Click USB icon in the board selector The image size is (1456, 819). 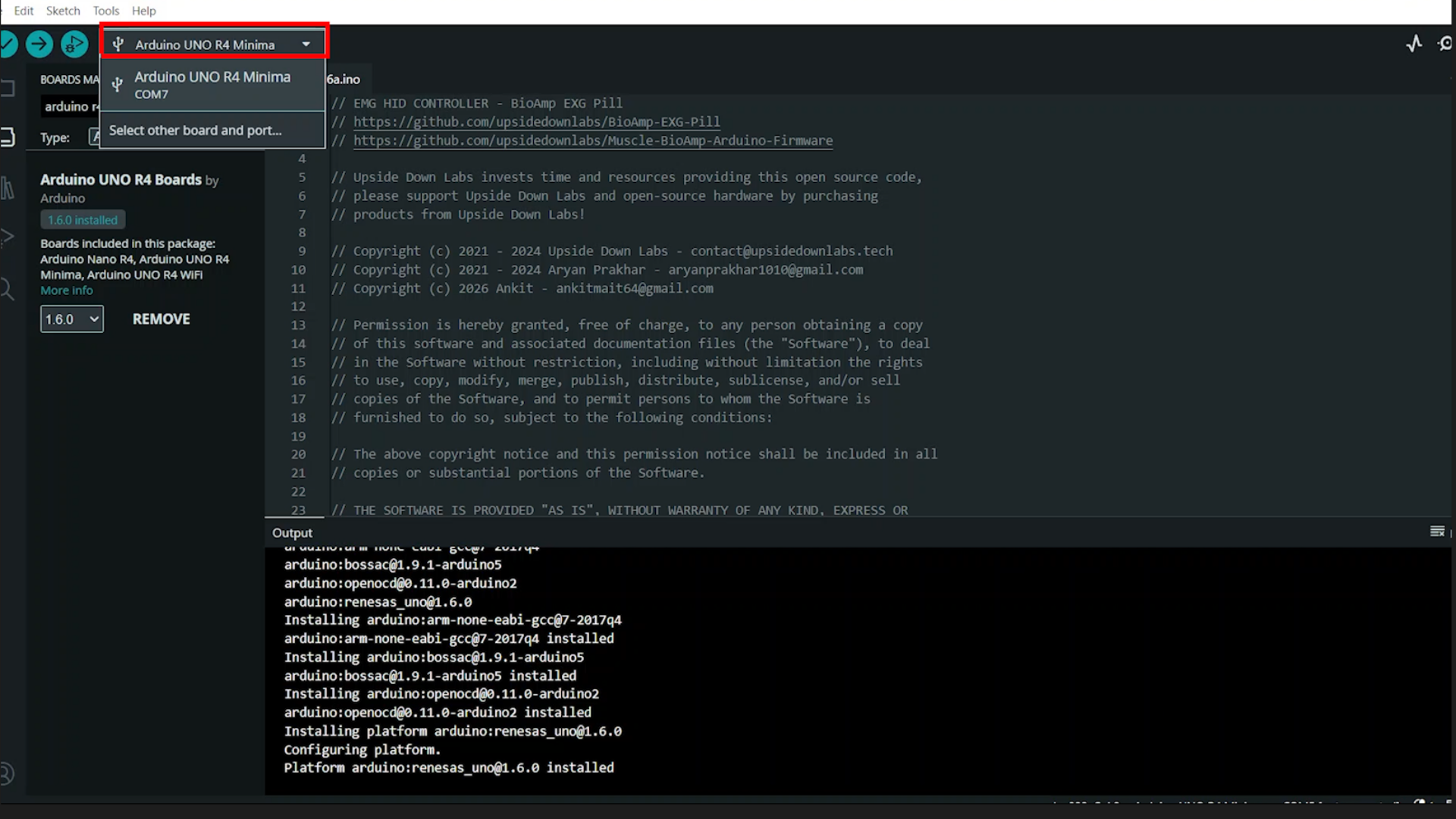coord(118,44)
